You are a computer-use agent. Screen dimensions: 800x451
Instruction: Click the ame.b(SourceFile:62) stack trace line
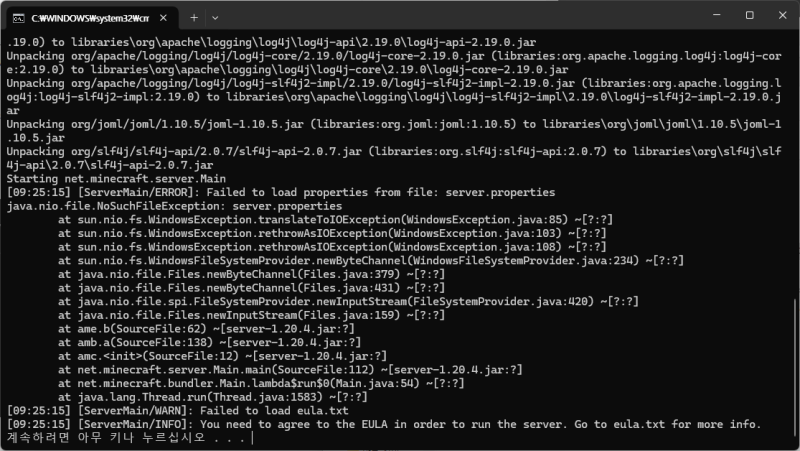206,329
